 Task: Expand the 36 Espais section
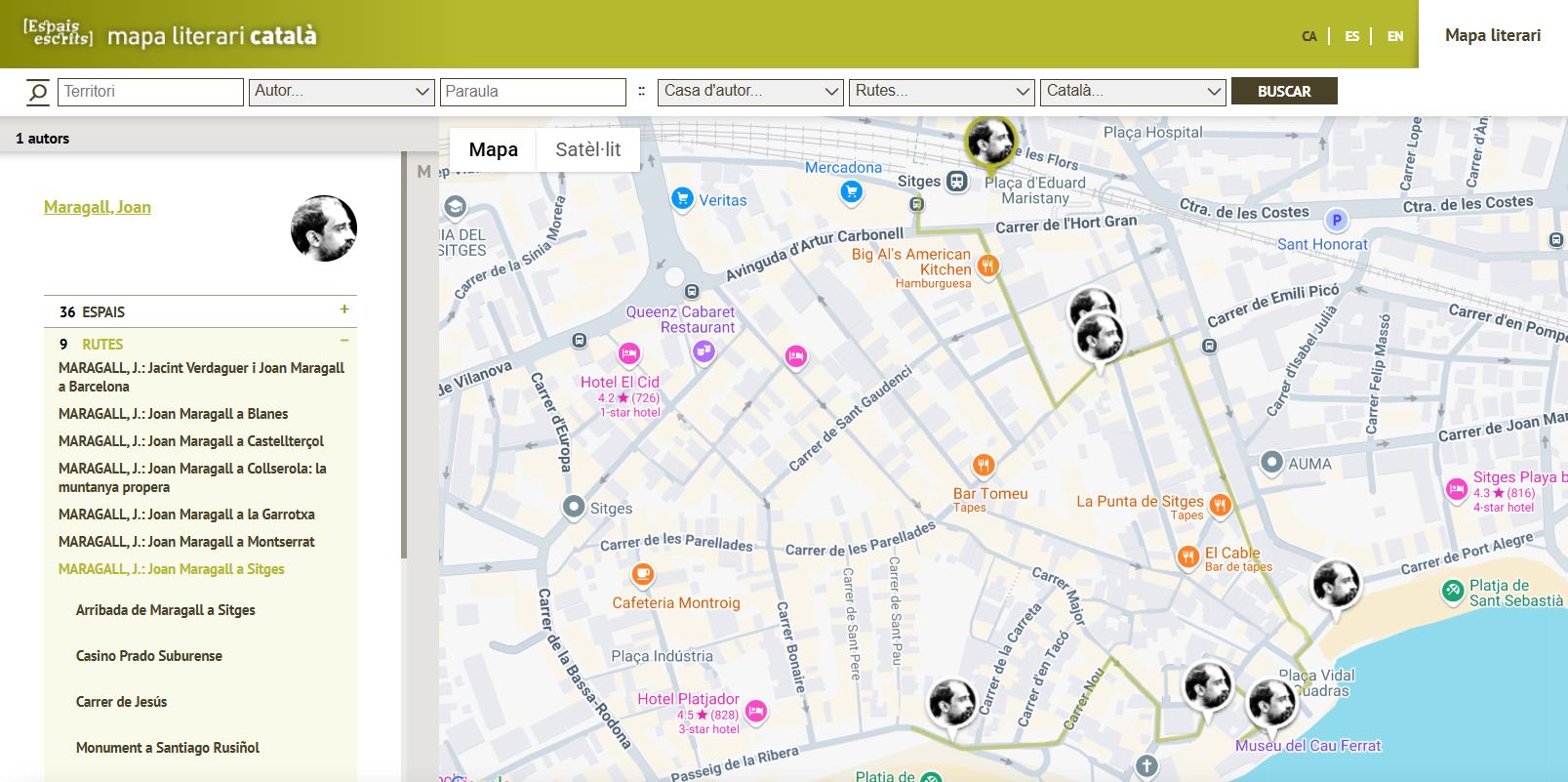coord(344,309)
